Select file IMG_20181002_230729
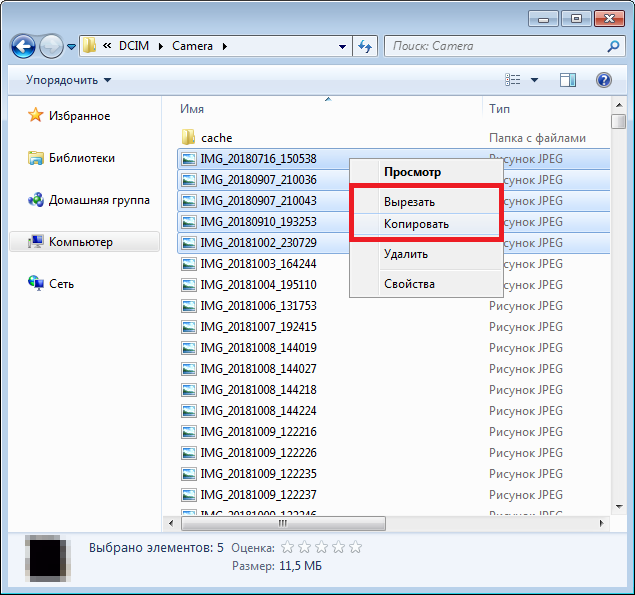Screen dimensions: 635x595 pyautogui.click(x=258, y=243)
